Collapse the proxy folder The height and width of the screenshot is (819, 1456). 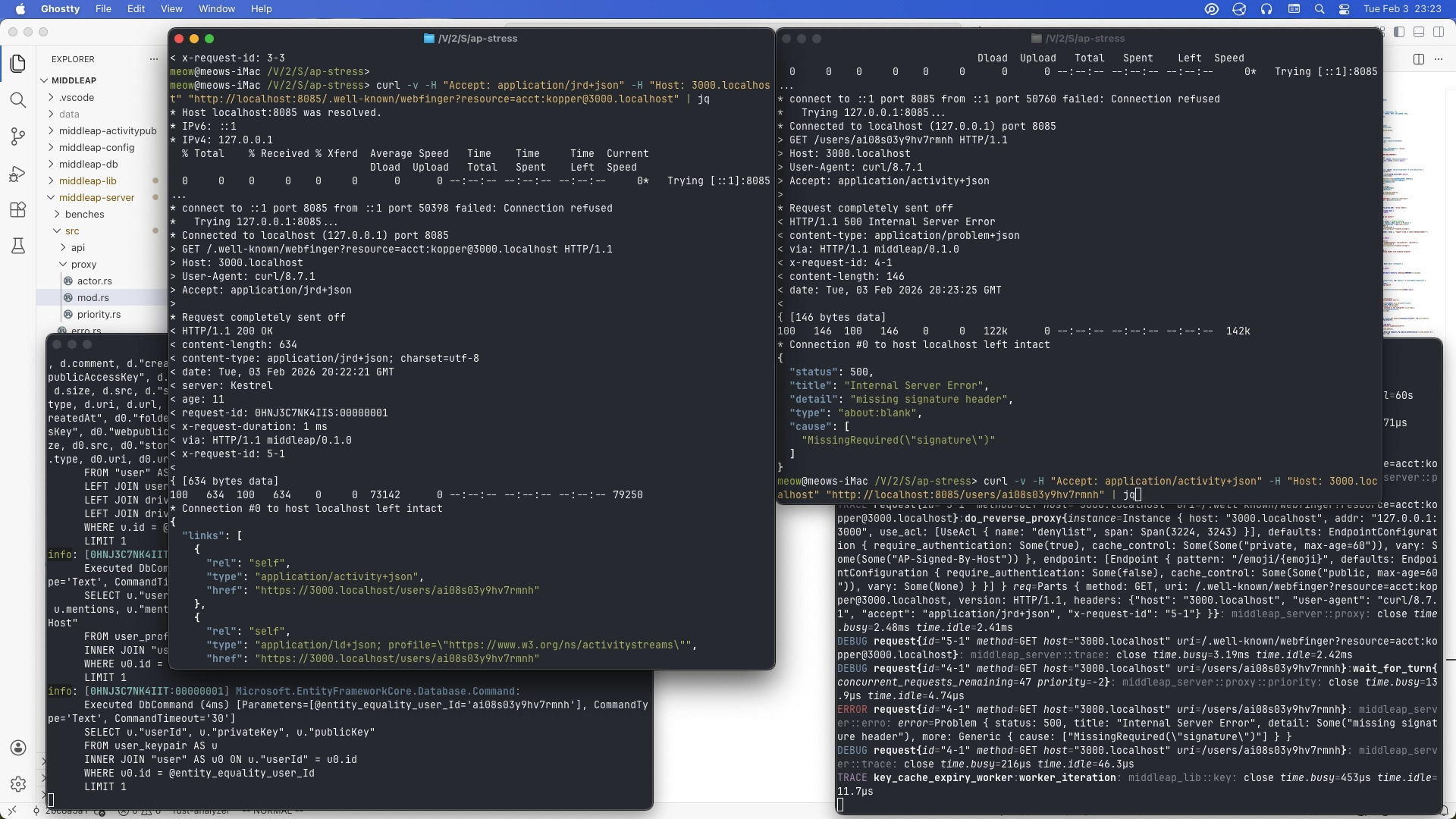(x=83, y=264)
